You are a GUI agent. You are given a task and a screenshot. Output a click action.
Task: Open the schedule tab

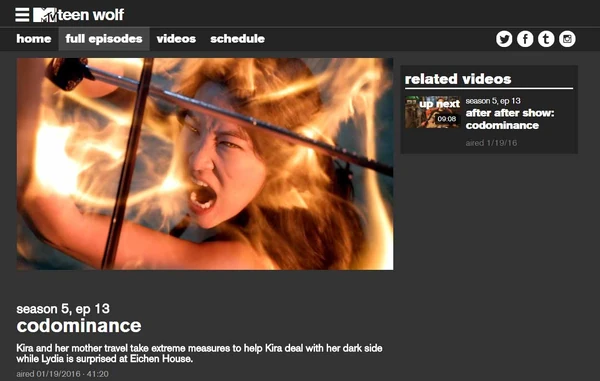pyautogui.click(x=237, y=39)
